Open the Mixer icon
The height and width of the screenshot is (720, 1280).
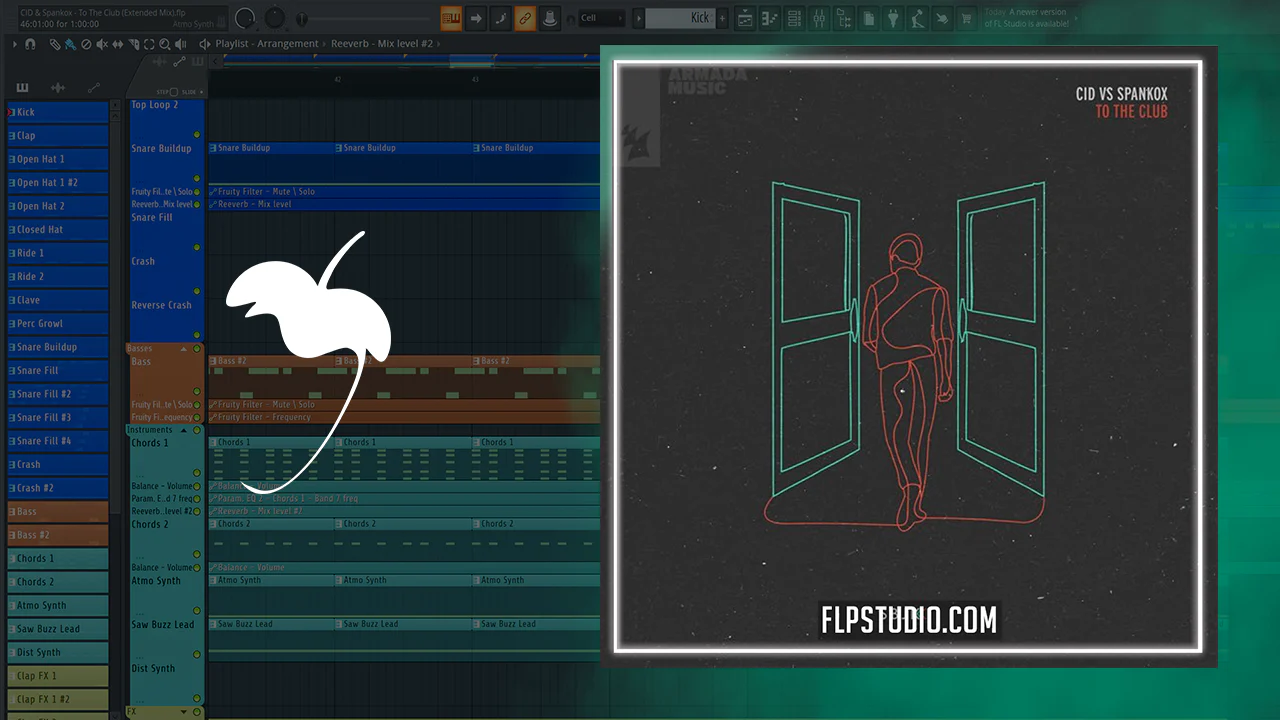coord(819,18)
